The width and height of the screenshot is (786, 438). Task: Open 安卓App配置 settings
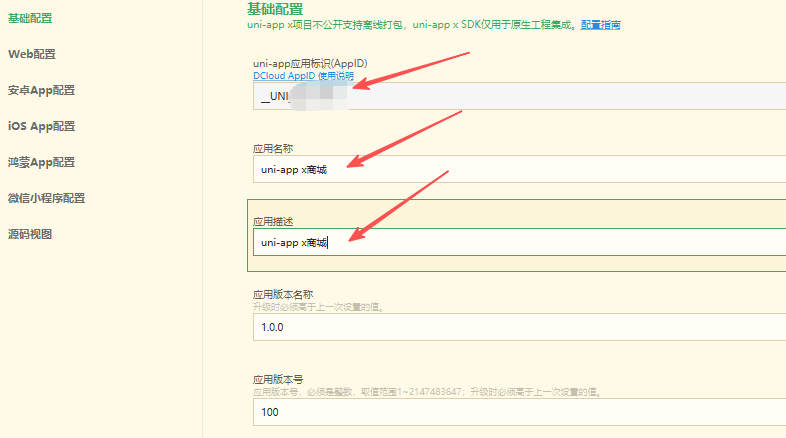tap(41, 90)
